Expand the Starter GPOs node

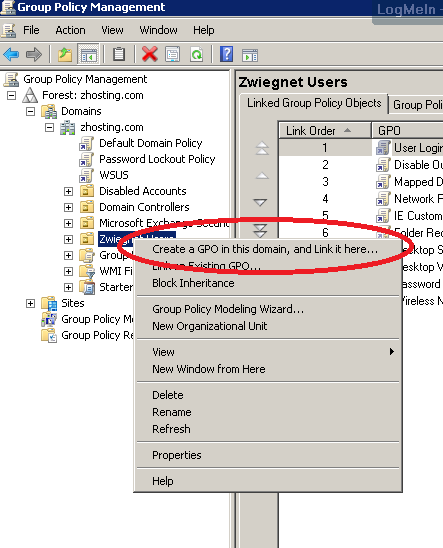(x=68, y=287)
